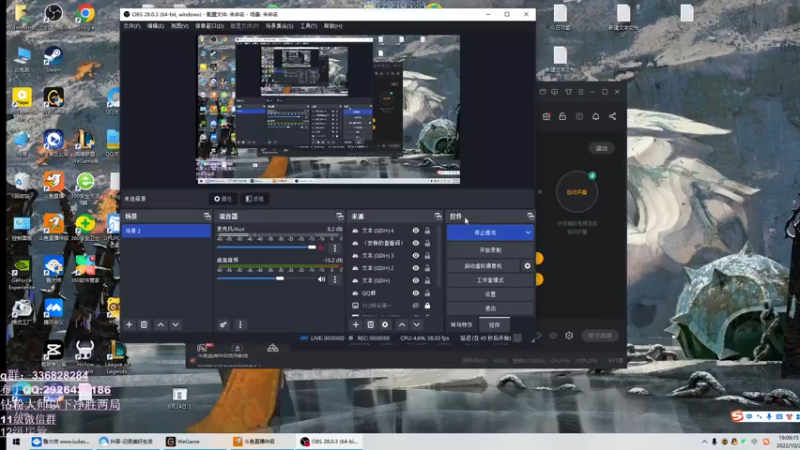800x450 pixels.
Task: Click 退出 pill button in side window
Action: (602, 148)
